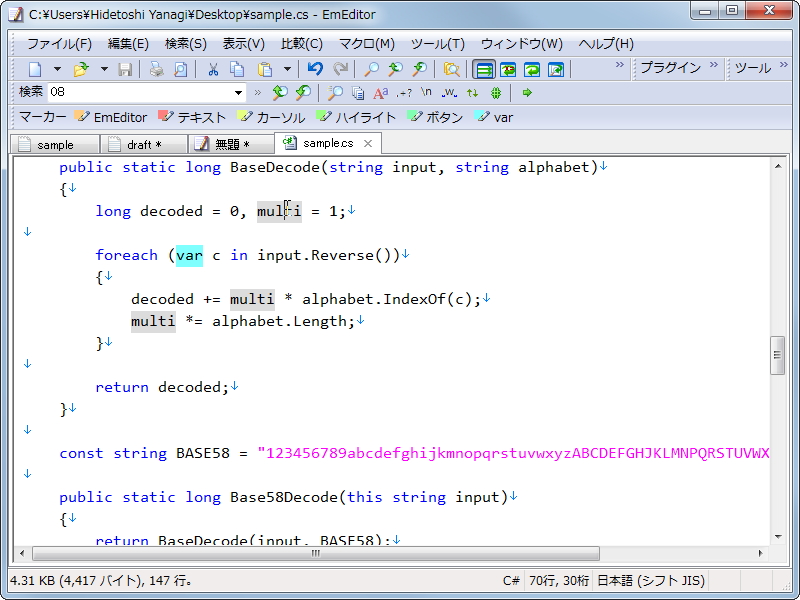Create a new file with the New icon
Screen dimensions: 800x600
point(35,69)
